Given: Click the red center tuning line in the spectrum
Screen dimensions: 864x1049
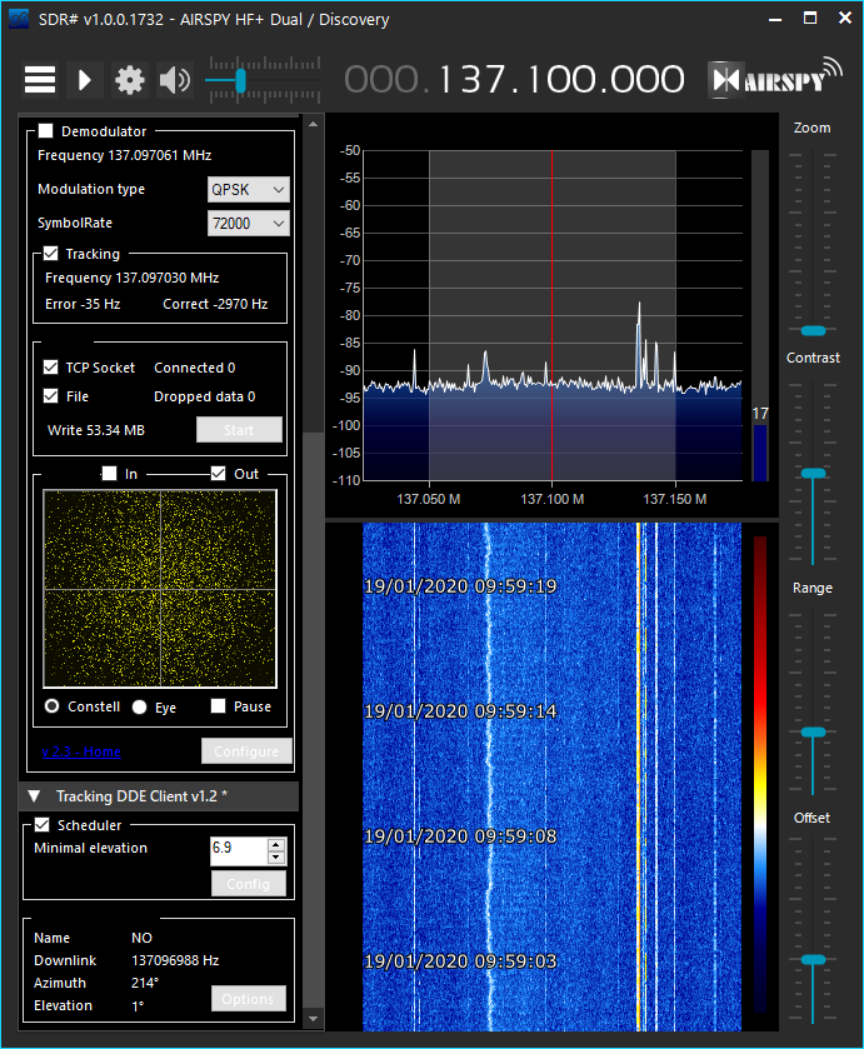Looking at the screenshot, I should click(552, 314).
